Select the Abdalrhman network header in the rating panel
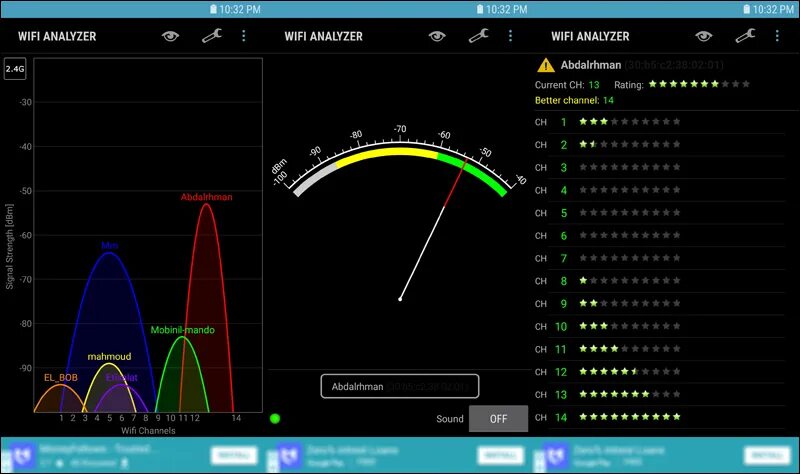This screenshot has width=800, height=474. (642, 65)
